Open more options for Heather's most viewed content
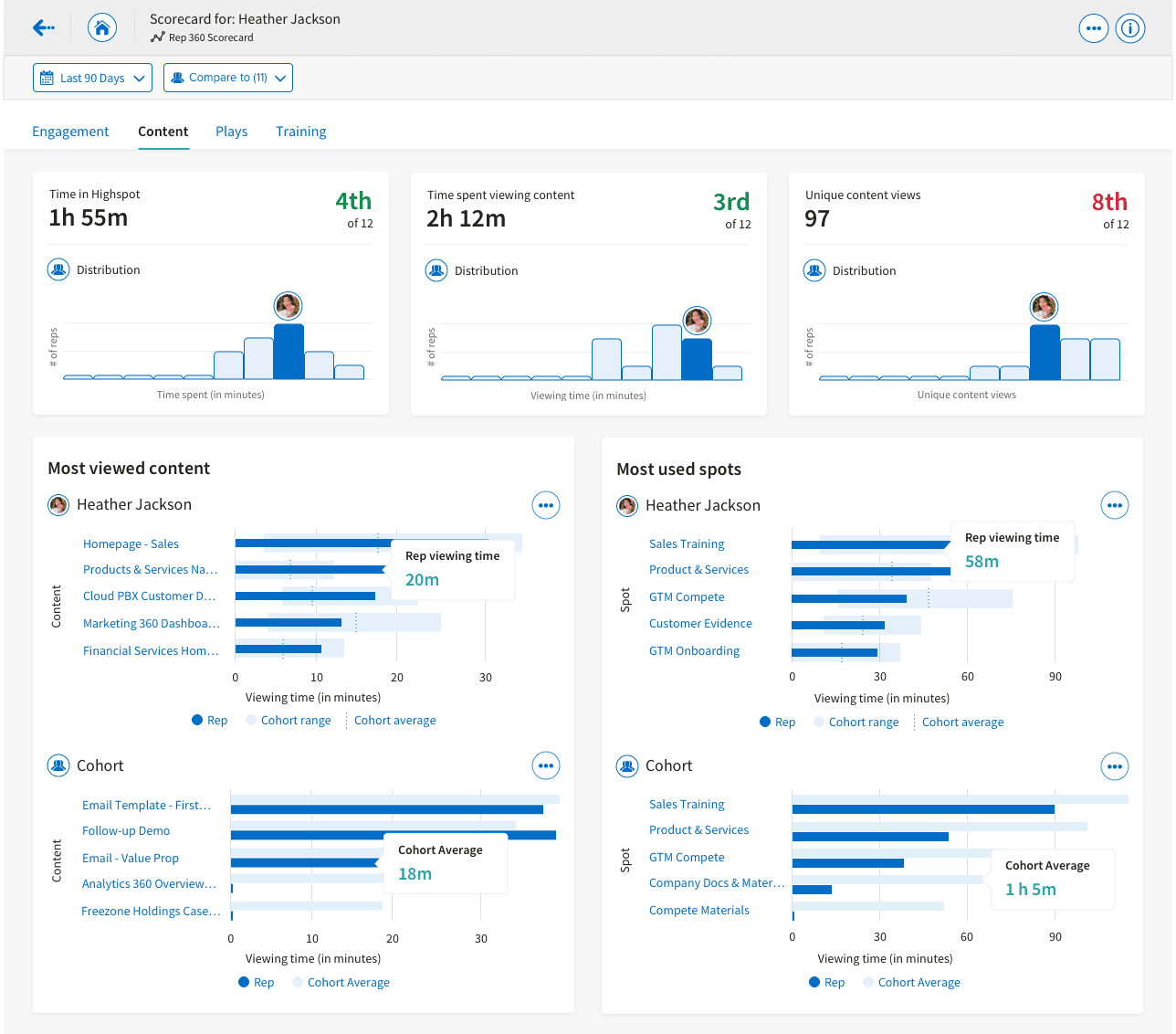Image resolution: width=1176 pixels, height=1034 pixels. [x=546, y=505]
